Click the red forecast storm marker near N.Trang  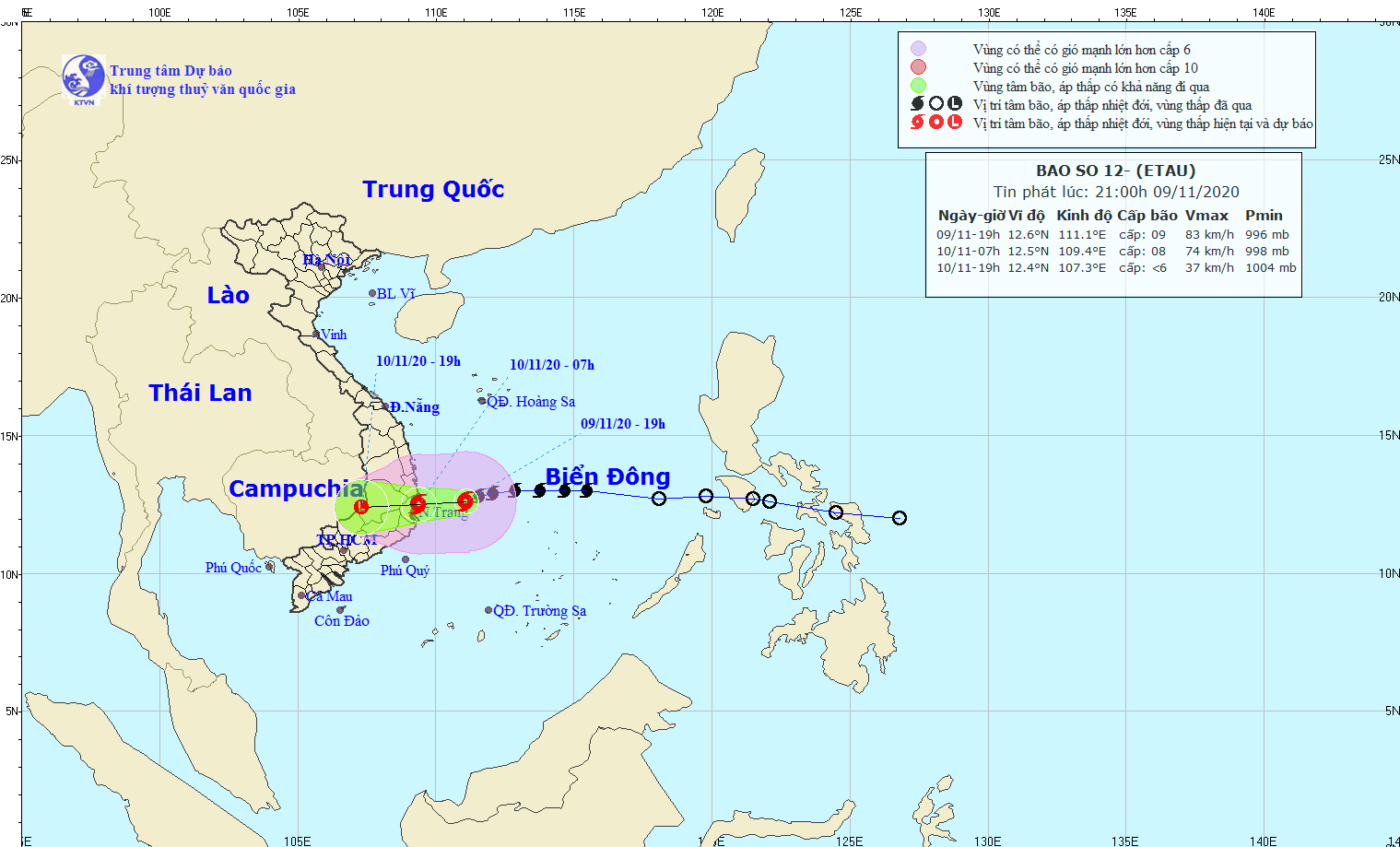click(x=418, y=503)
